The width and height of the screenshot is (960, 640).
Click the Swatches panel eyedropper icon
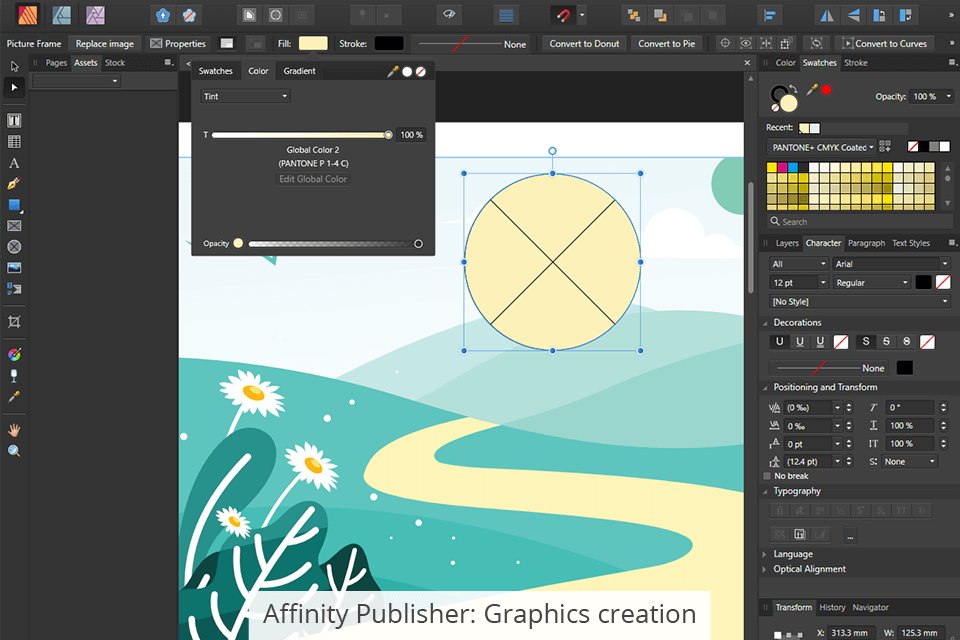[x=812, y=90]
